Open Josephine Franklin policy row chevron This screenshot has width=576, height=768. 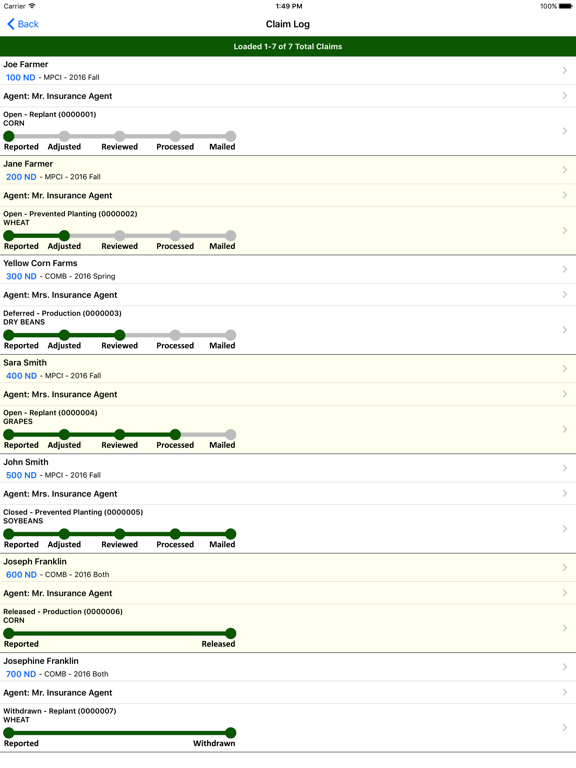tap(565, 667)
